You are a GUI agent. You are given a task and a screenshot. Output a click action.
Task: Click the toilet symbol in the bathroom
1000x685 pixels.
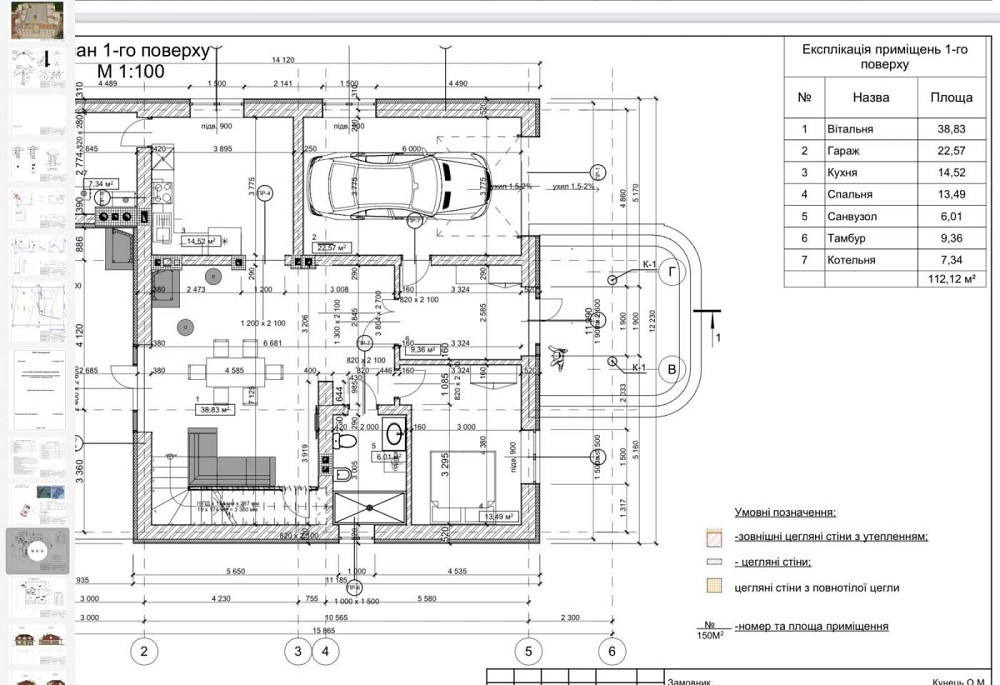[x=346, y=439]
